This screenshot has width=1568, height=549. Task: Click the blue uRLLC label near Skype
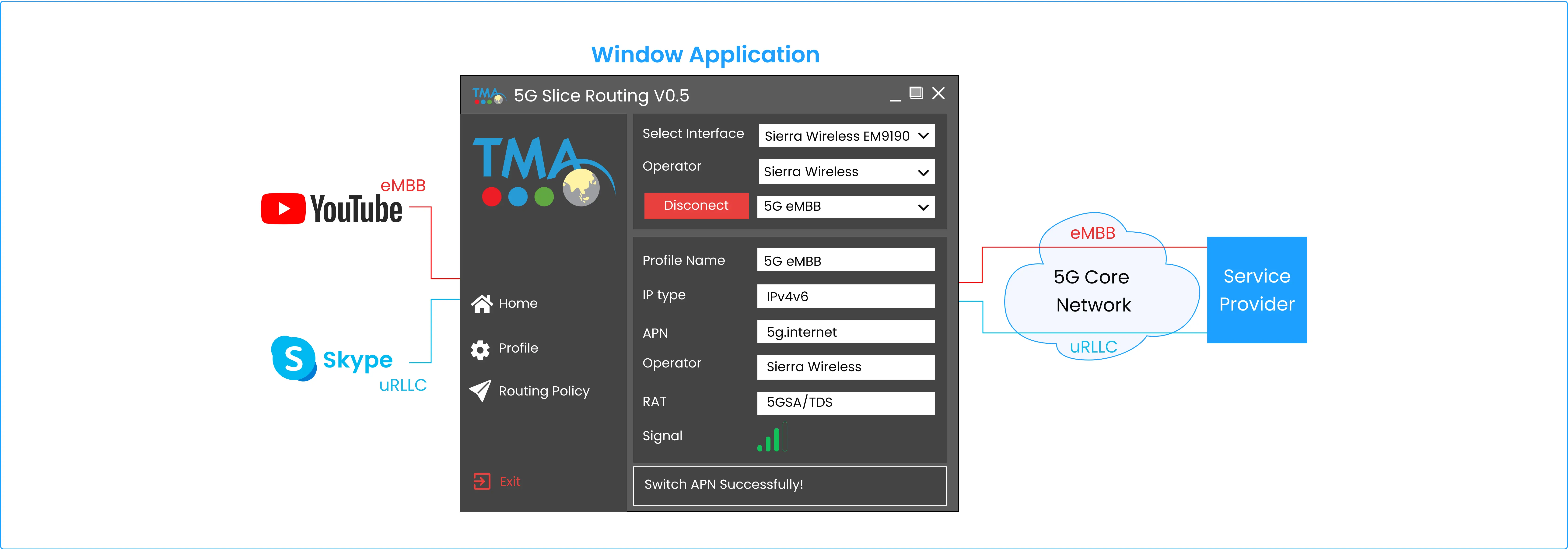tap(403, 385)
